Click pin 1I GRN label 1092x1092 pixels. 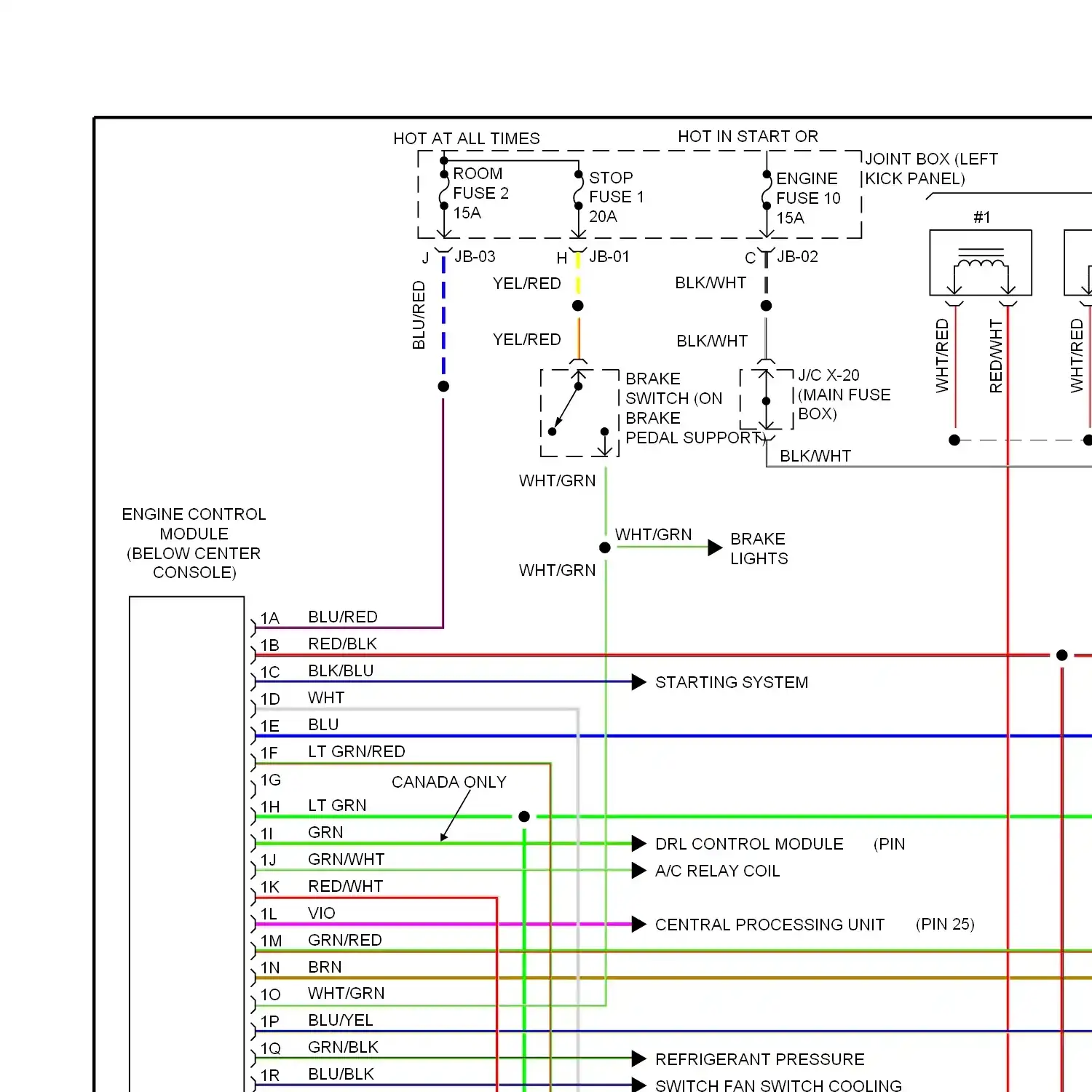325,832
